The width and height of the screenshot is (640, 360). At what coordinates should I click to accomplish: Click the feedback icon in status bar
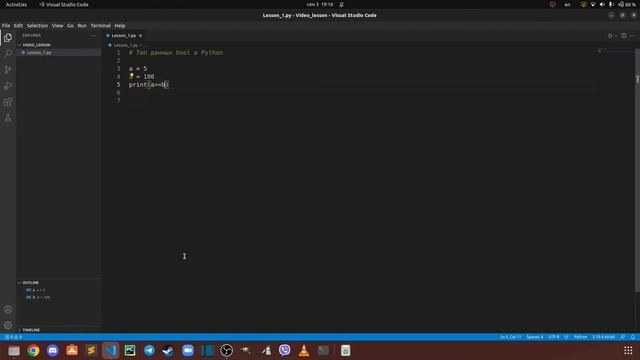(x=623, y=337)
